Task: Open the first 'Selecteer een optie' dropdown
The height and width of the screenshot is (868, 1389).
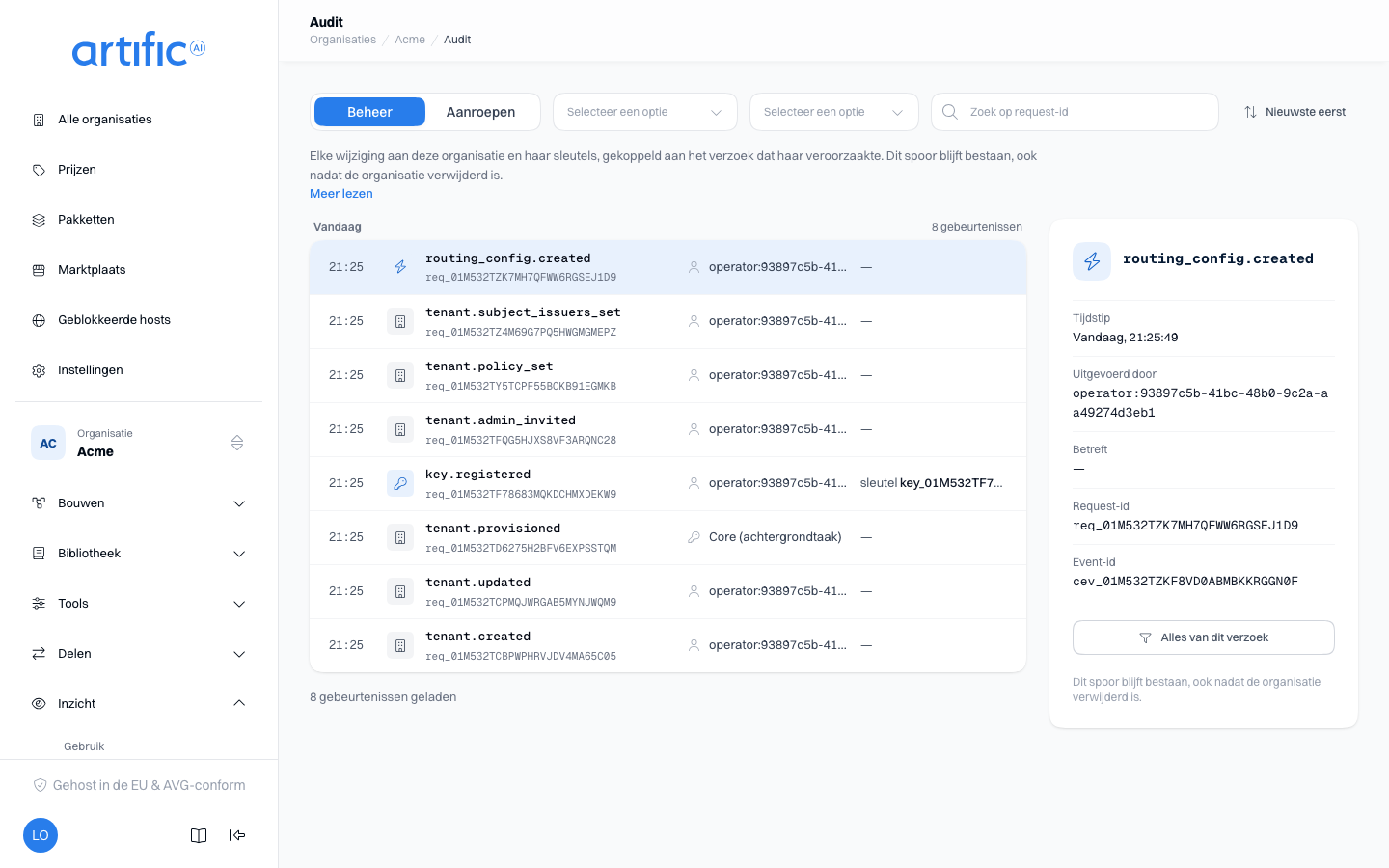Action: coord(645,112)
